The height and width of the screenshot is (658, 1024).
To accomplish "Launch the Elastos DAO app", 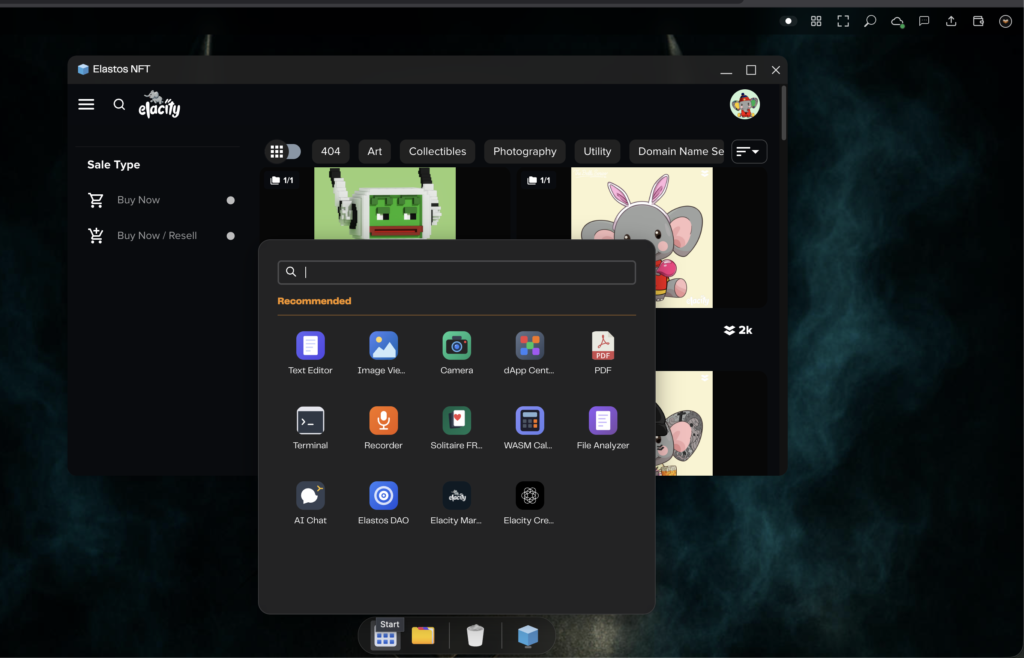I will (x=383, y=496).
